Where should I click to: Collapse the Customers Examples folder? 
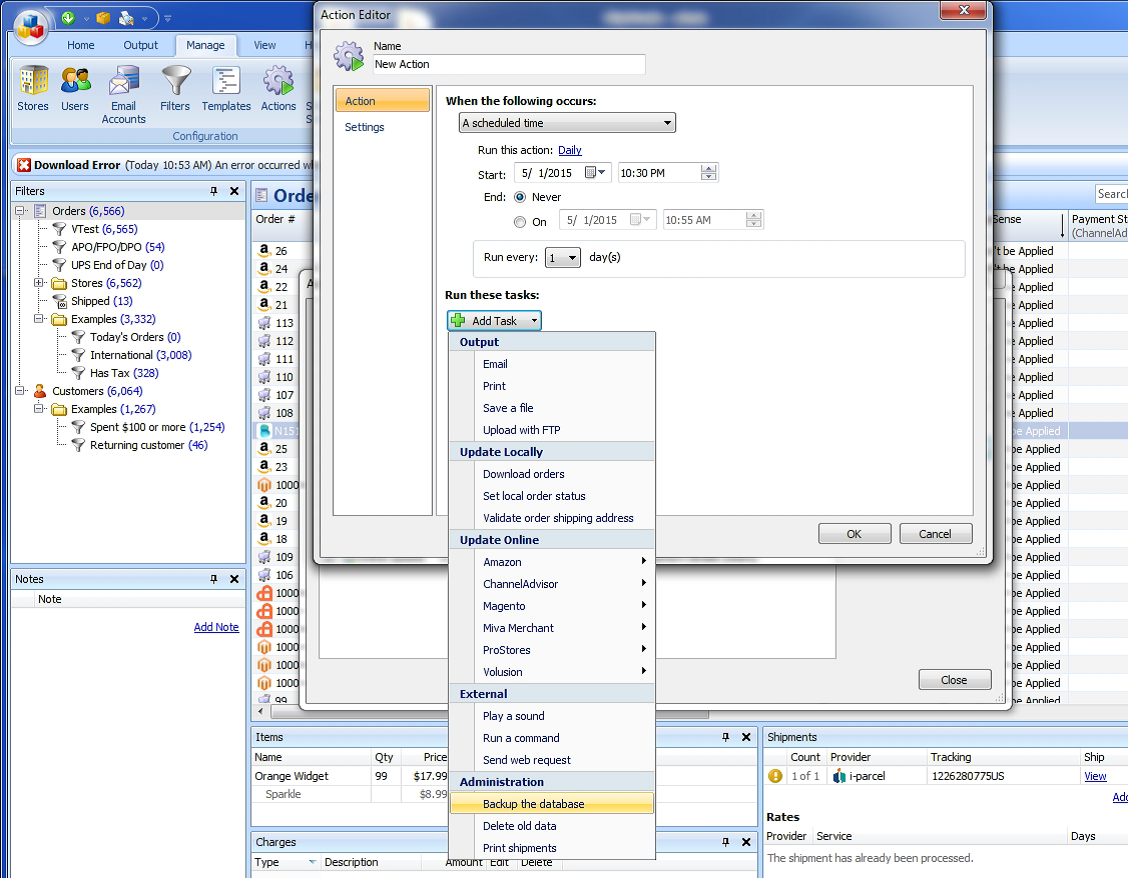click(x=40, y=409)
